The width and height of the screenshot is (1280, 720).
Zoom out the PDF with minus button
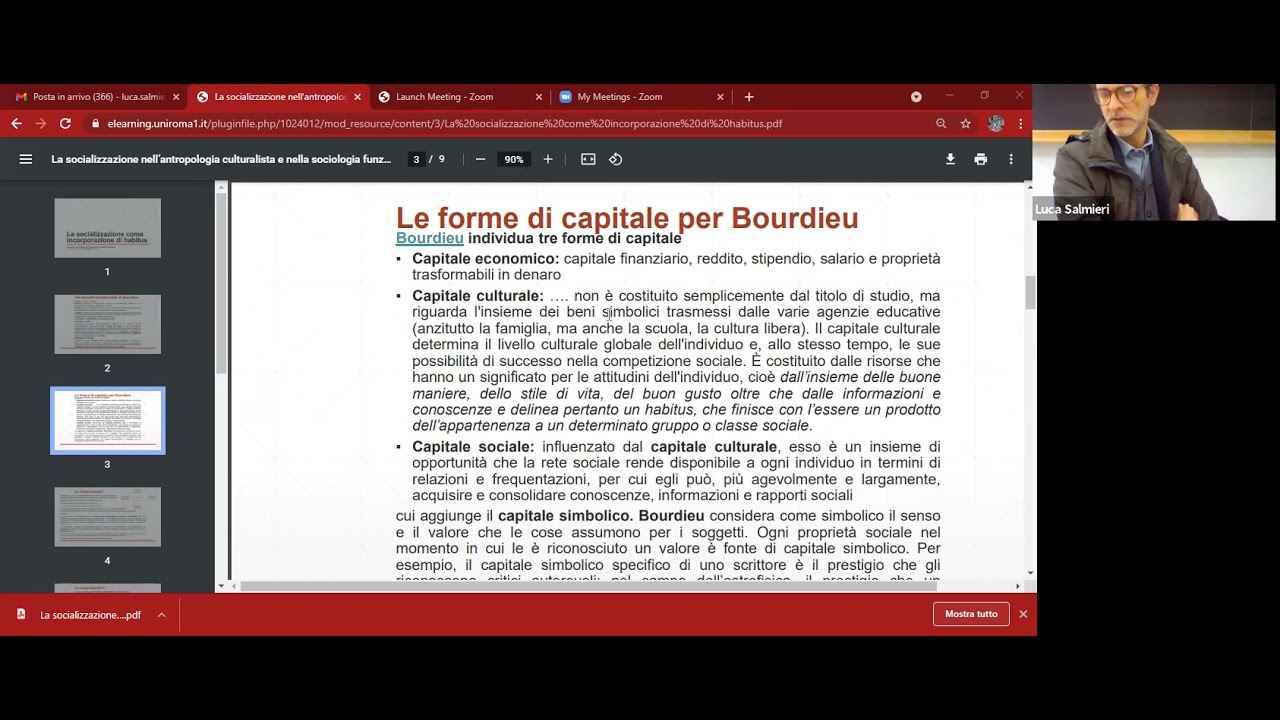tap(480, 159)
